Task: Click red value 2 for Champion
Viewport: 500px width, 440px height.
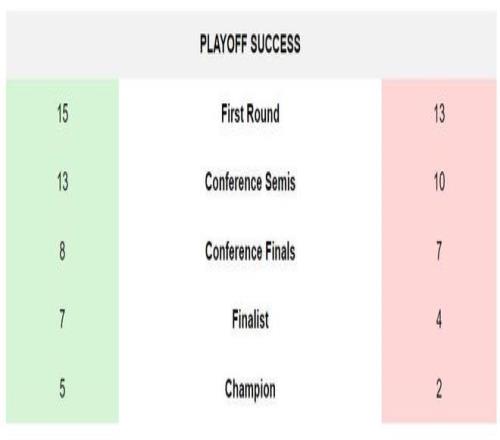Action: (439, 389)
